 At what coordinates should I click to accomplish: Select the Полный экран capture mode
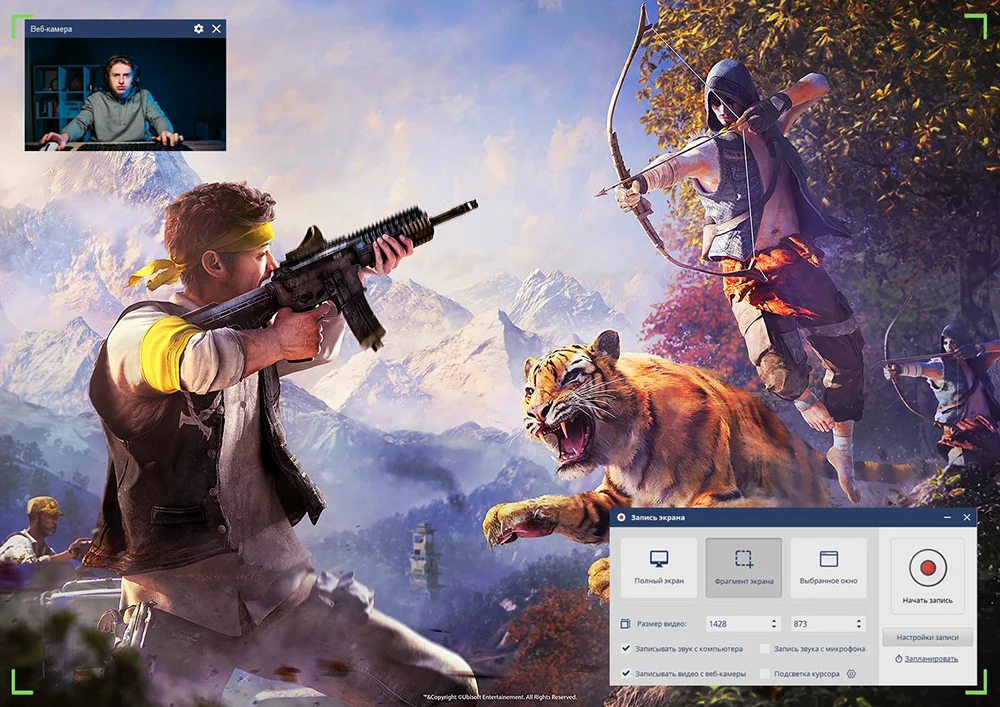tap(658, 567)
